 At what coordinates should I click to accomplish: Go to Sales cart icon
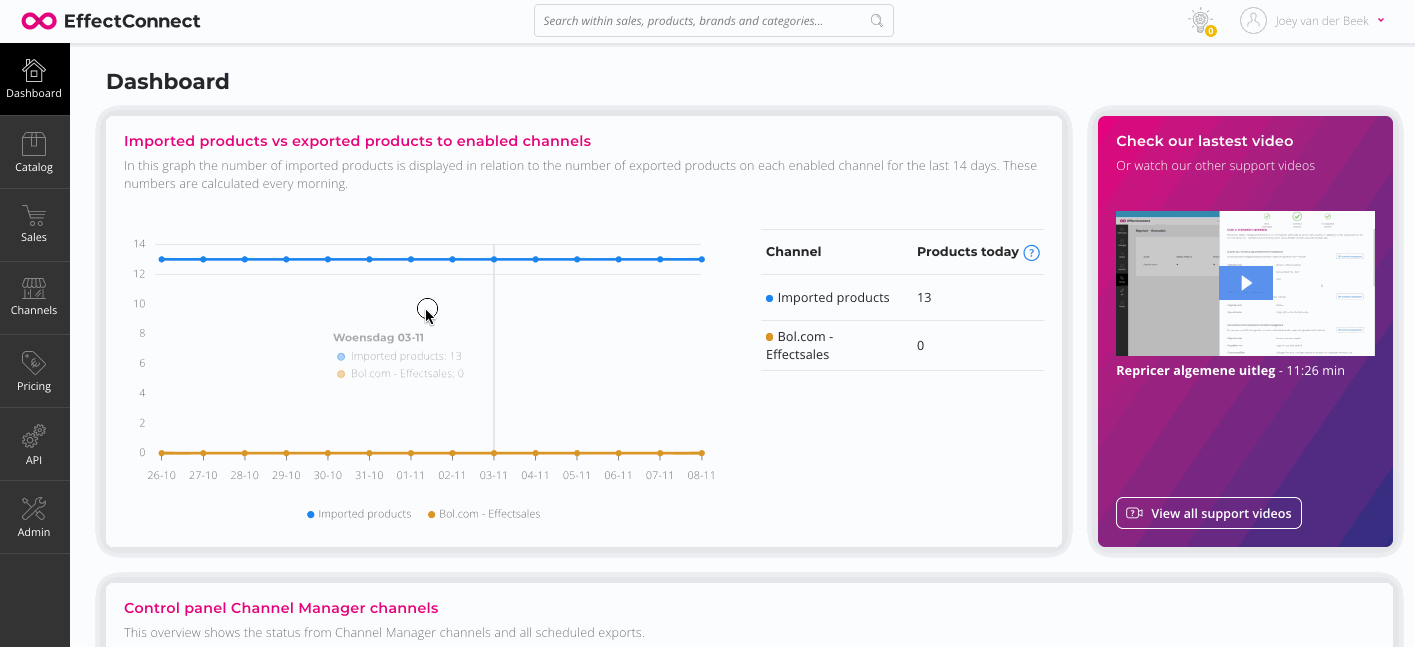[34, 216]
